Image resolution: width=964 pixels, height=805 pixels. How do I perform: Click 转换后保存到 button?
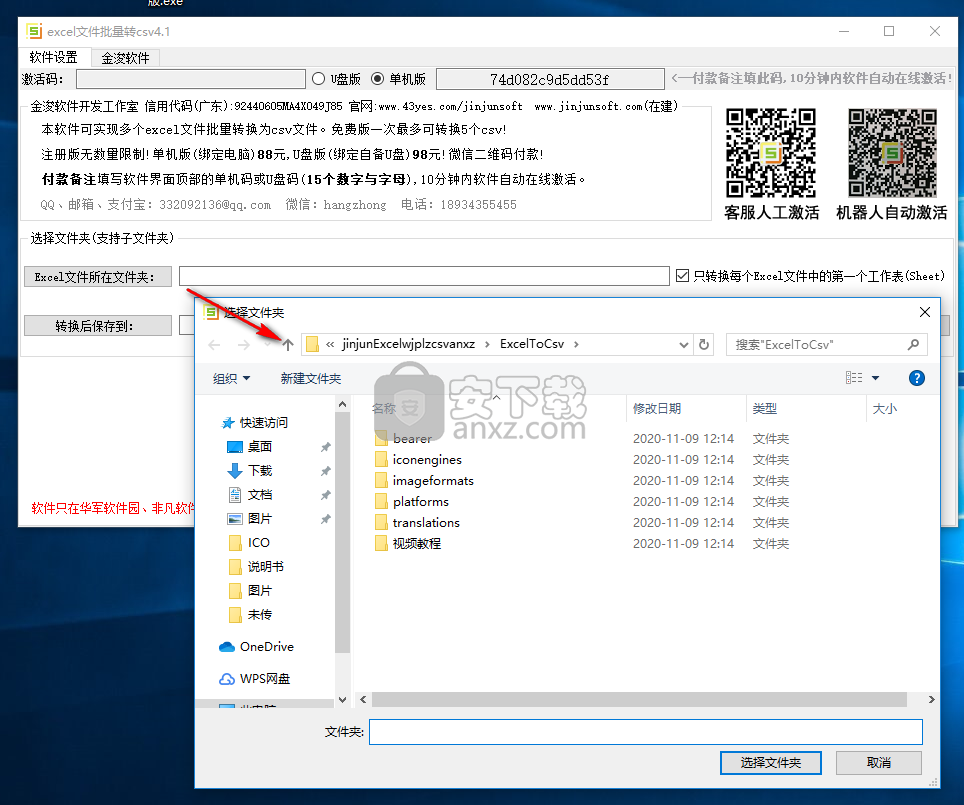pyautogui.click(x=98, y=326)
